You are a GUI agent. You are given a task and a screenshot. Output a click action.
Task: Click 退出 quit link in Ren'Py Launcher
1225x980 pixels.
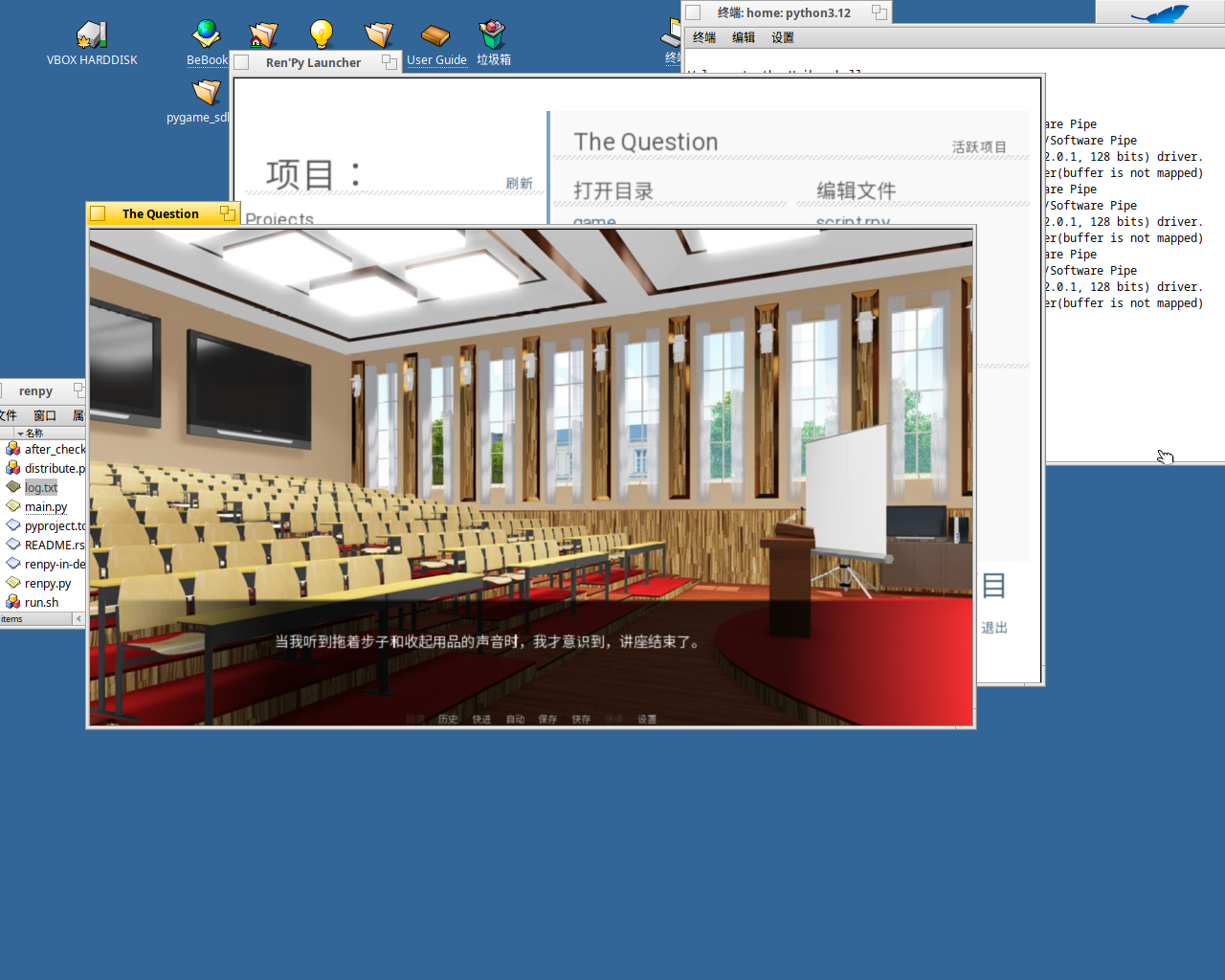[x=994, y=628]
